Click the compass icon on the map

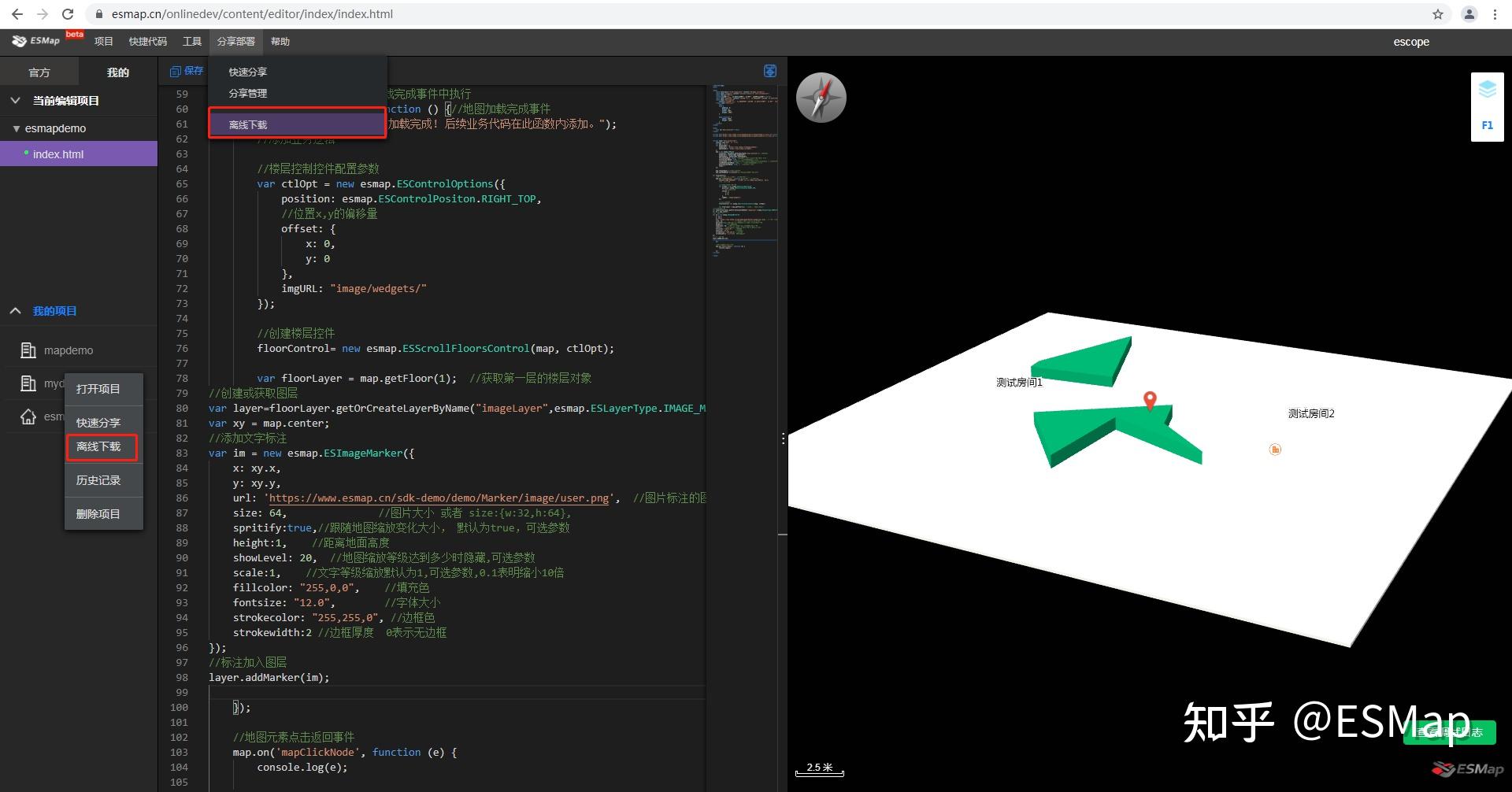(x=821, y=98)
